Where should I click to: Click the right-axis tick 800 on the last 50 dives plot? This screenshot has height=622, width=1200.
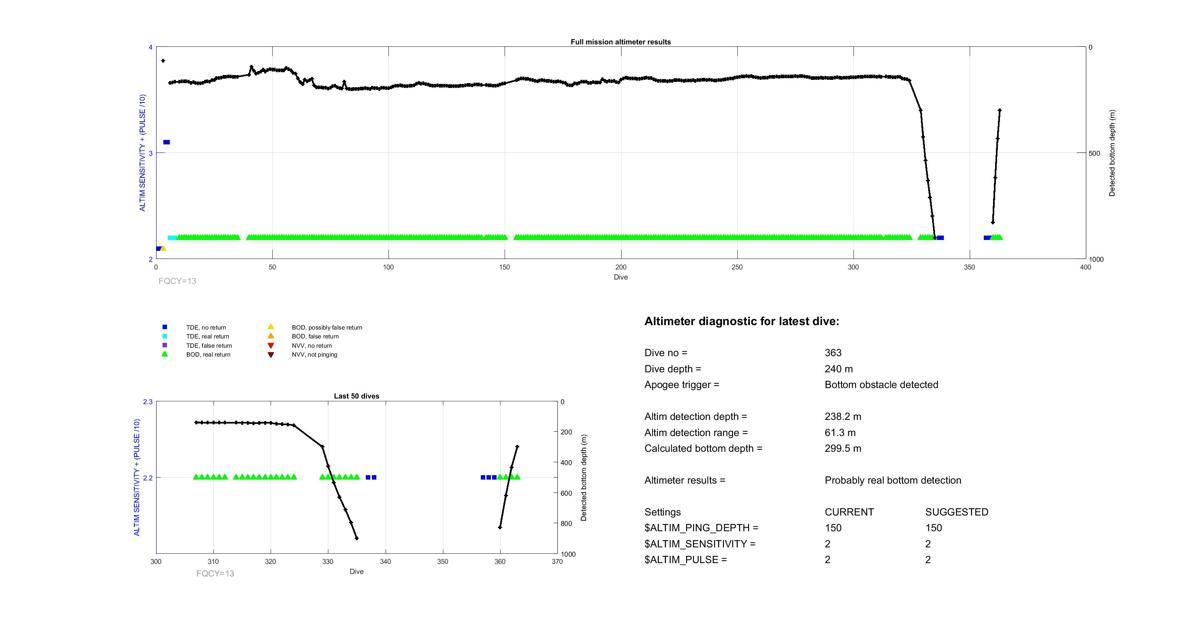click(x=567, y=524)
